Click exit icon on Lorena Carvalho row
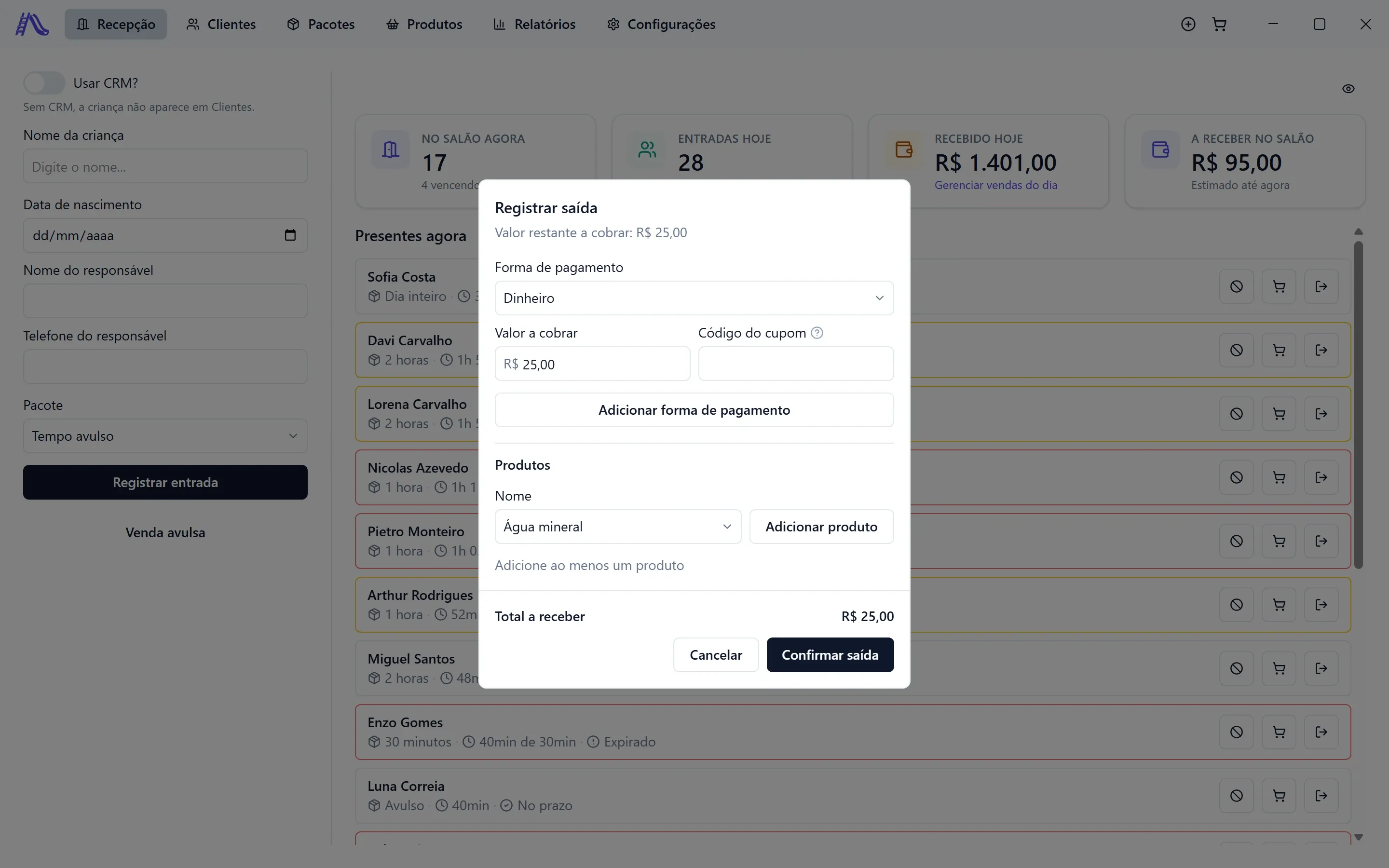This screenshot has height=868, width=1389. point(1321,414)
